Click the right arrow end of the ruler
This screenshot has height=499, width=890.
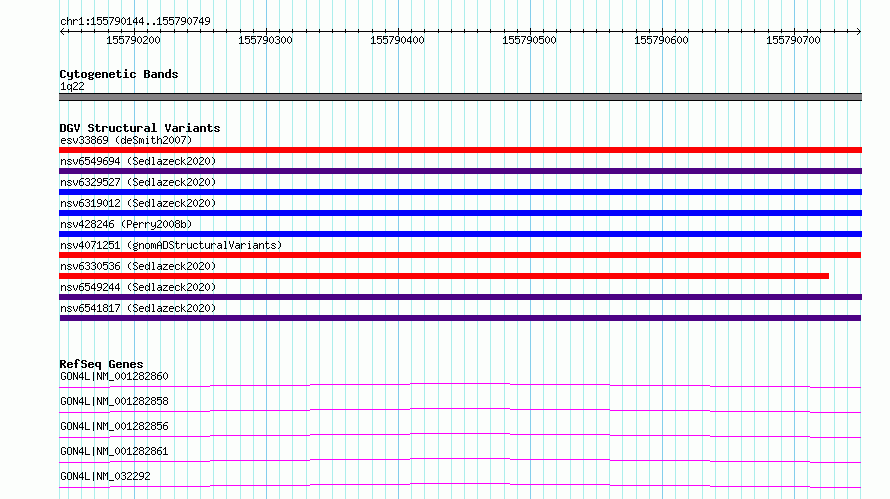coord(858,31)
